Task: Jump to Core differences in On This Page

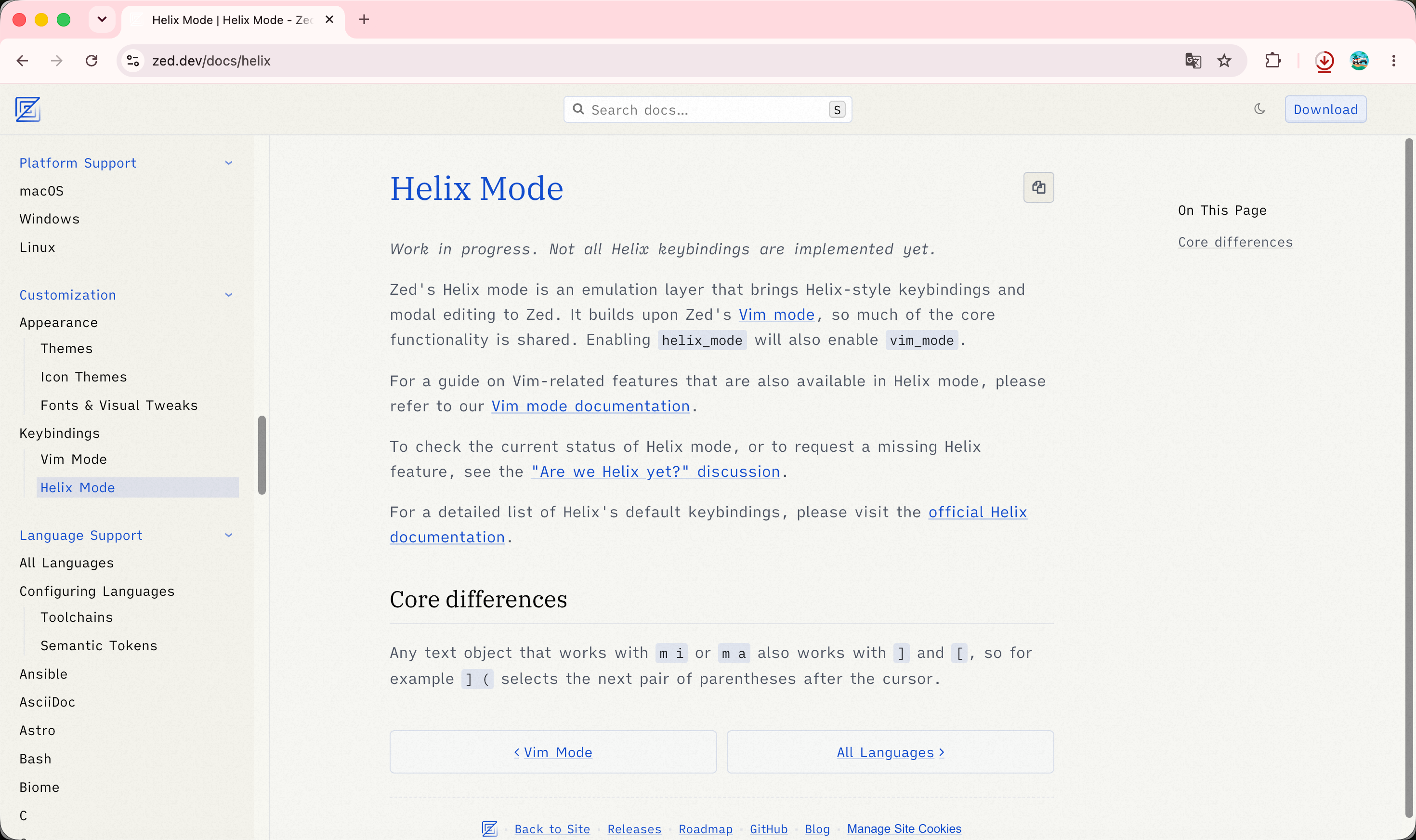Action: 1235,242
